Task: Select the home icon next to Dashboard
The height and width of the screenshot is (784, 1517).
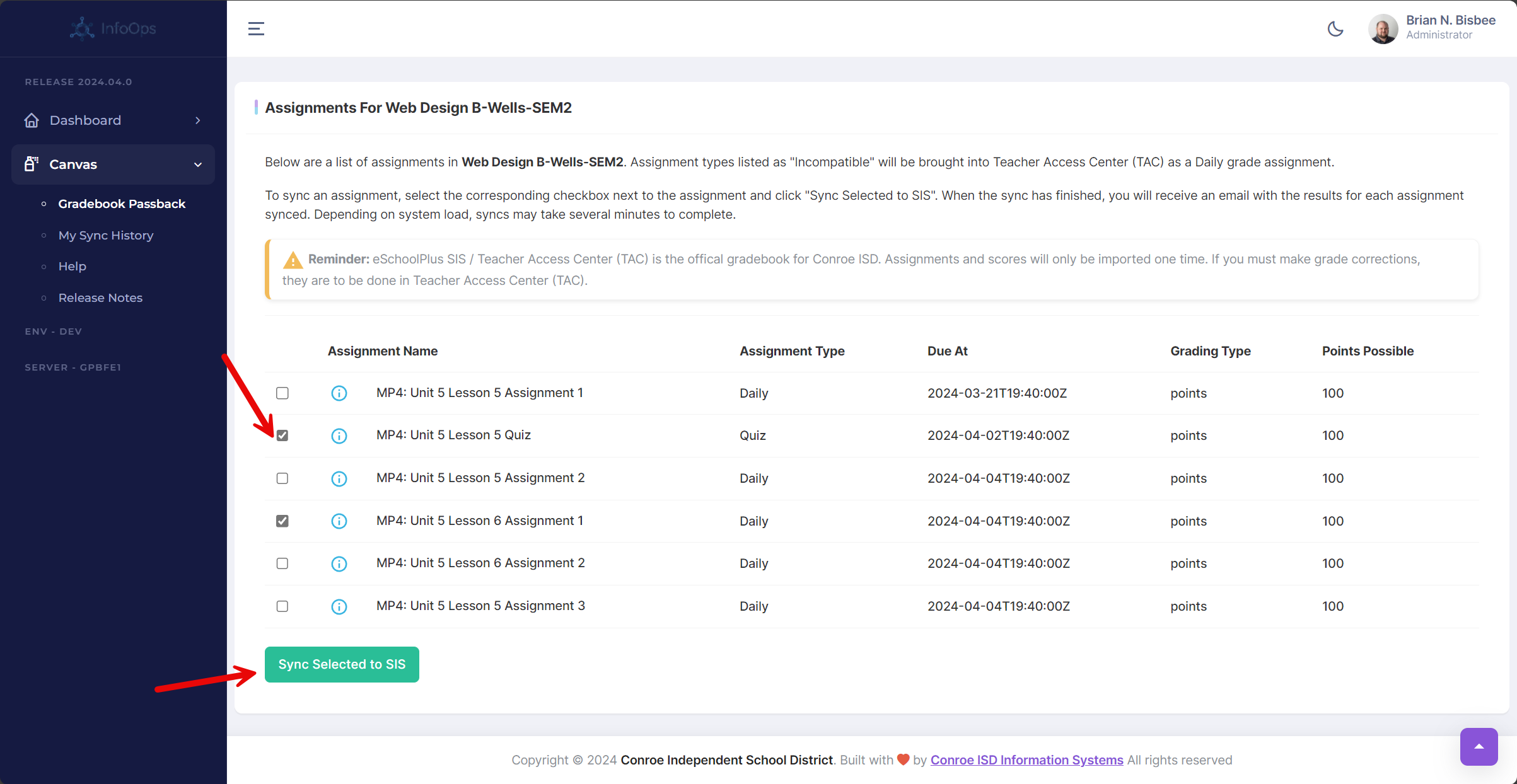Action: (32, 120)
